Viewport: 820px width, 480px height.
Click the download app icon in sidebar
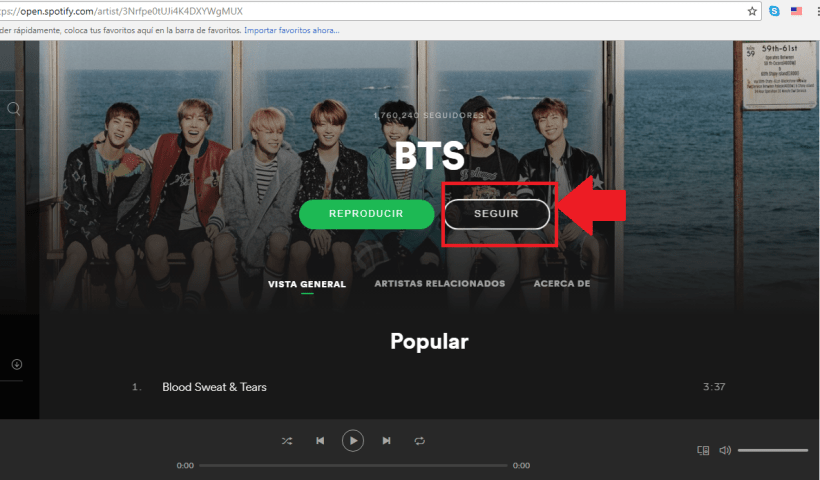coord(17,364)
